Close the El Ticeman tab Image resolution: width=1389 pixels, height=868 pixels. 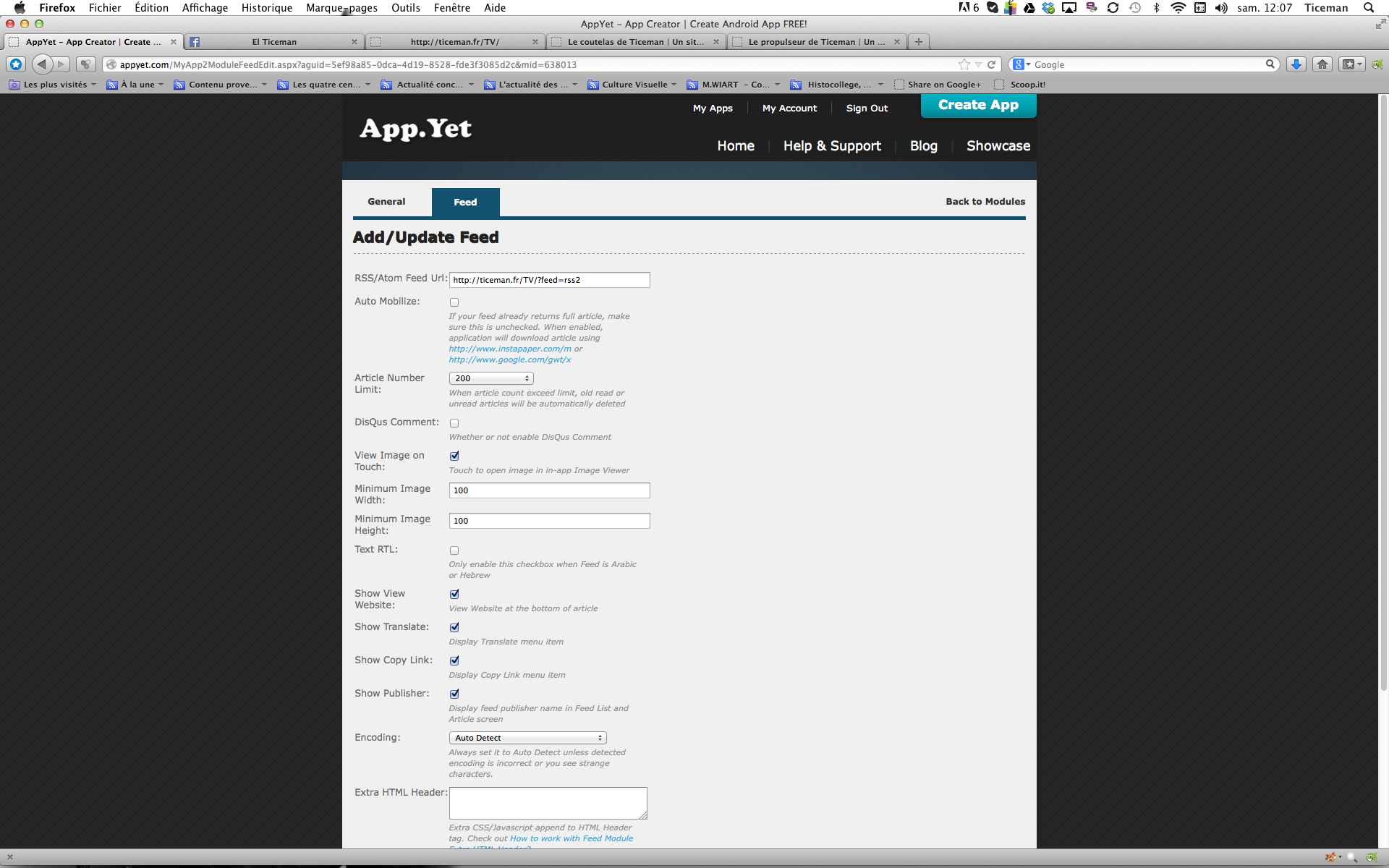[x=354, y=42]
